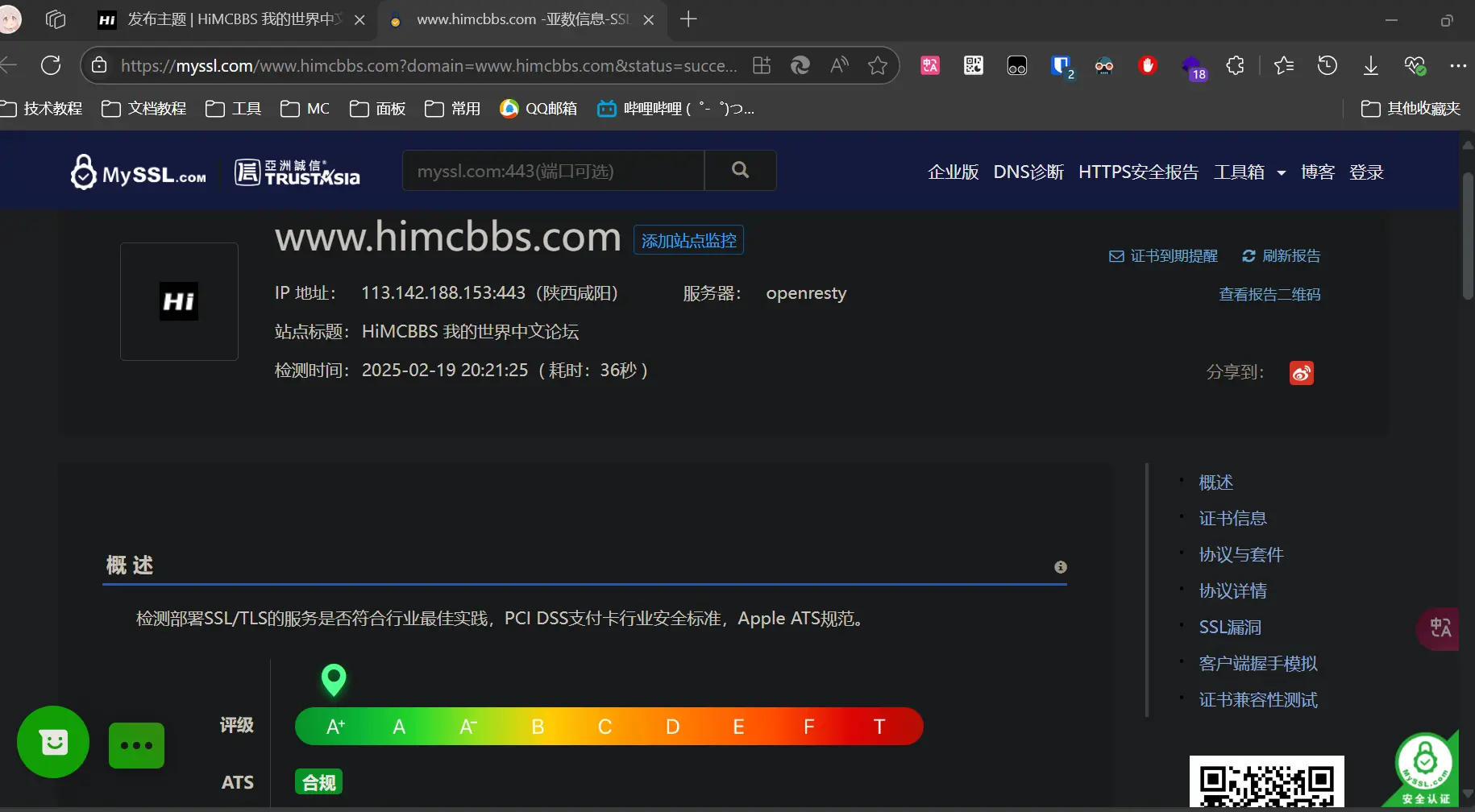Click the overview info circle icon
Image resolution: width=1475 pixels, height=812 pixels.
tap(1061, 567)
